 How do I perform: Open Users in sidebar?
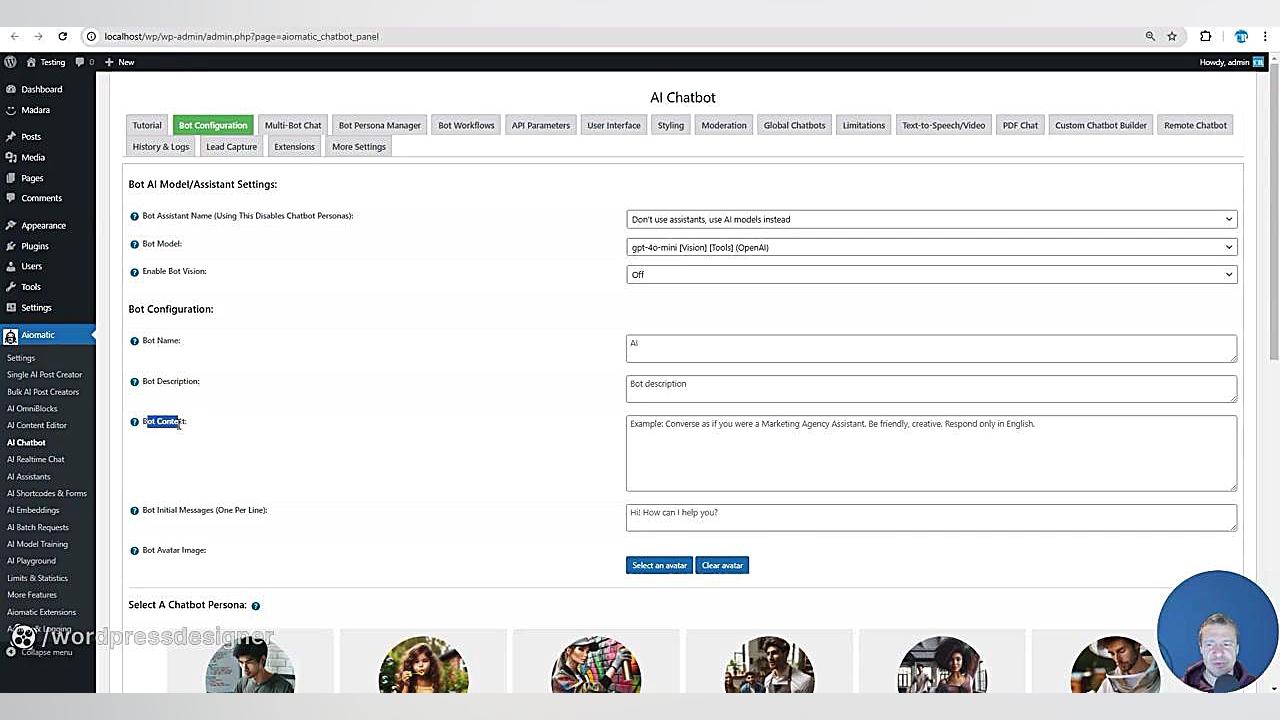click(31, 266)
